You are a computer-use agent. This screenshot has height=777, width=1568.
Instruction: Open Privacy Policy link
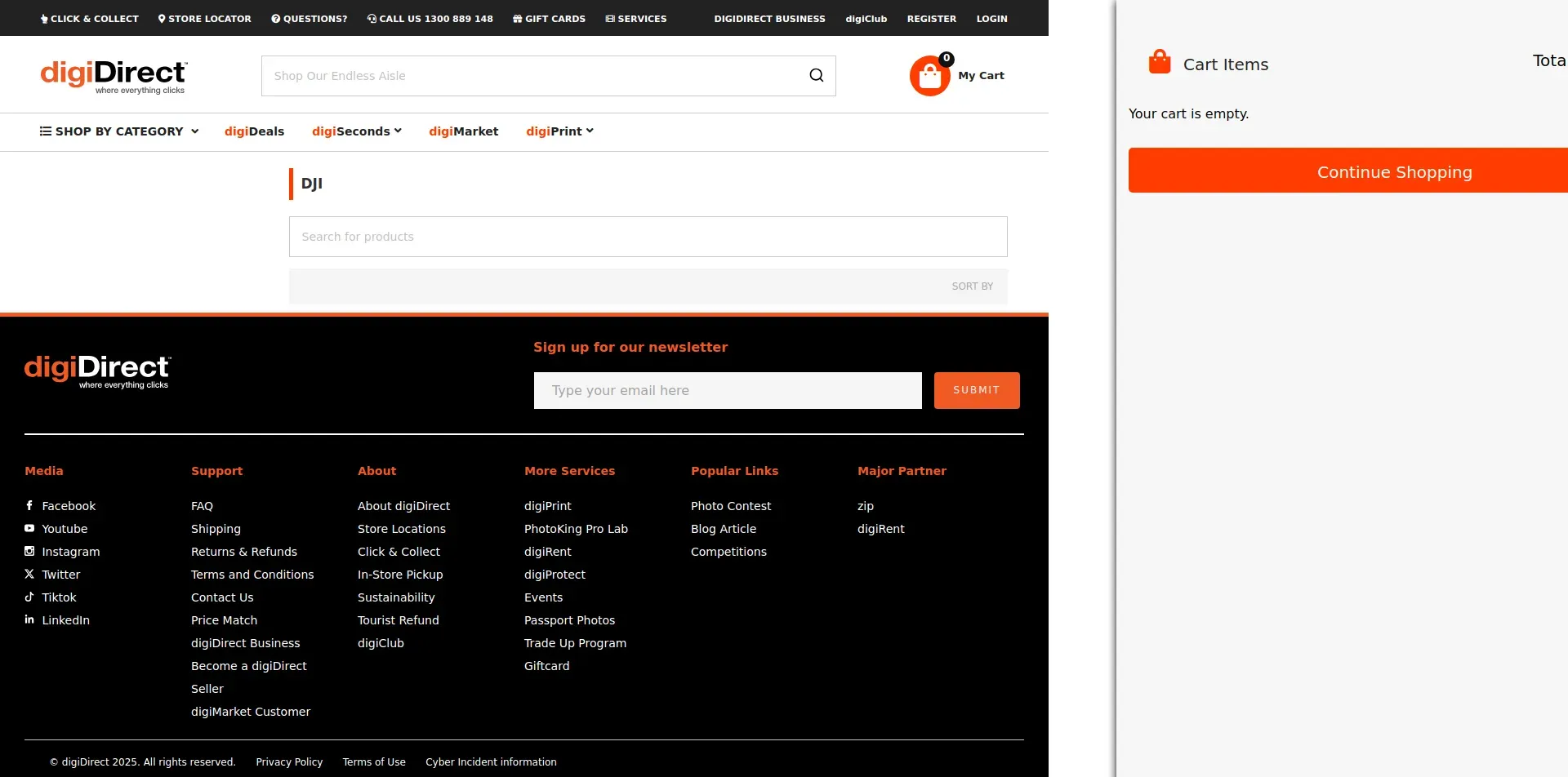tap(289, 762)
